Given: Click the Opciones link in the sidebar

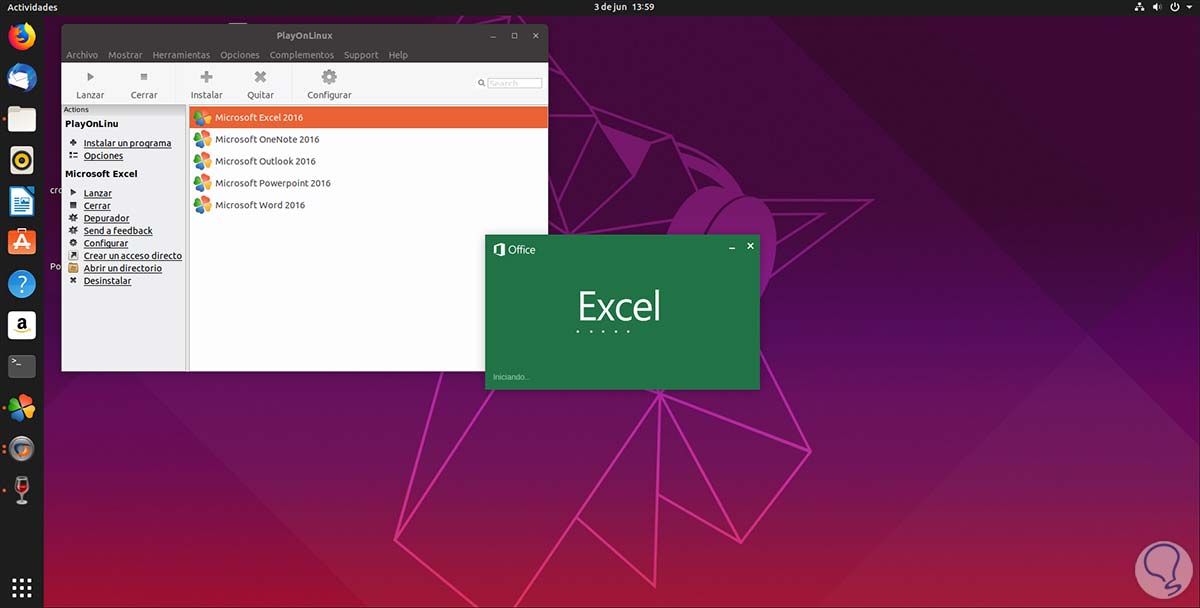Looking at the screenshot, I should coord(103,156).
